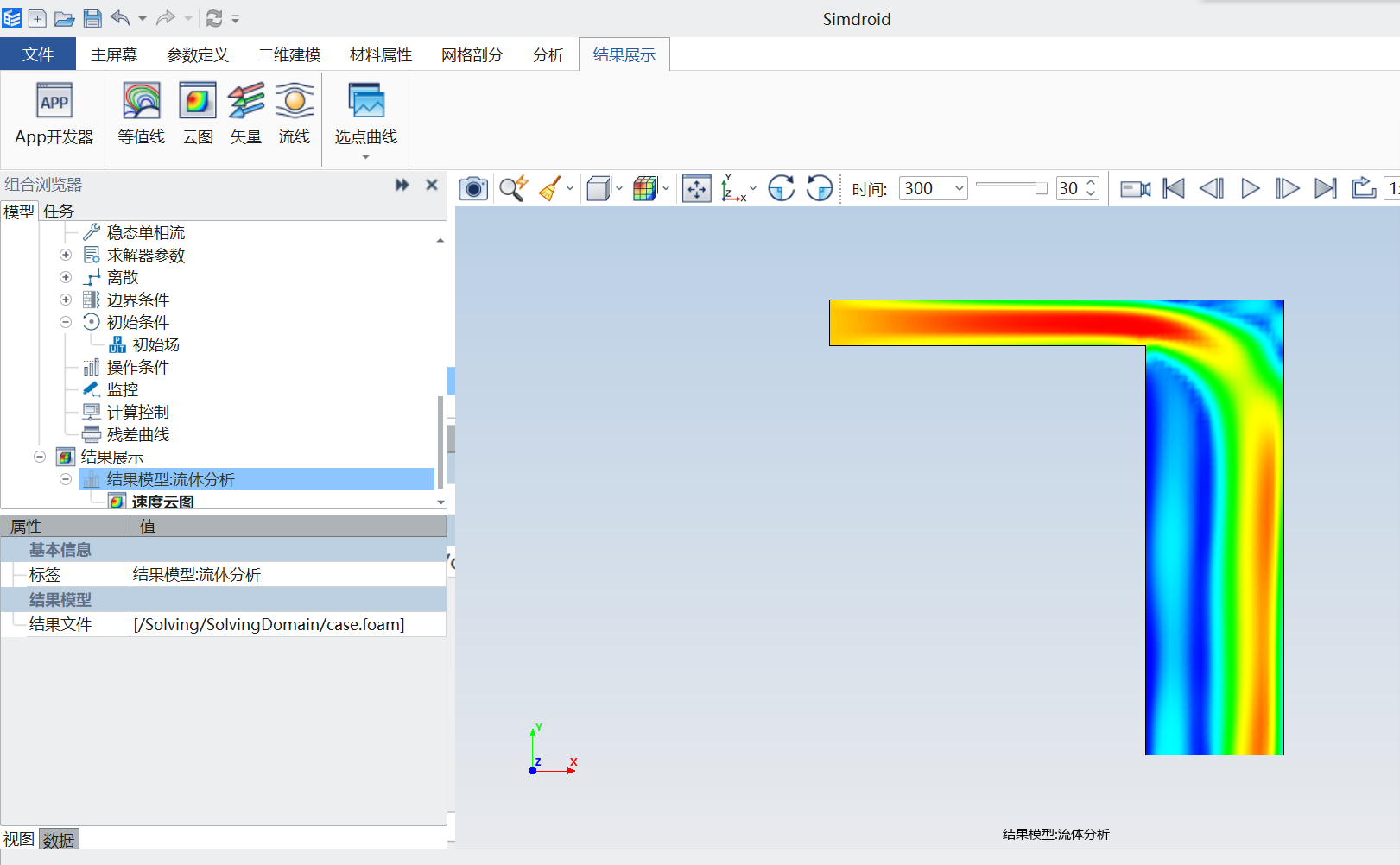Viewport: 1400px width, 865px height.
Task: Click the broom clear tool
Action: coord(549,188)
